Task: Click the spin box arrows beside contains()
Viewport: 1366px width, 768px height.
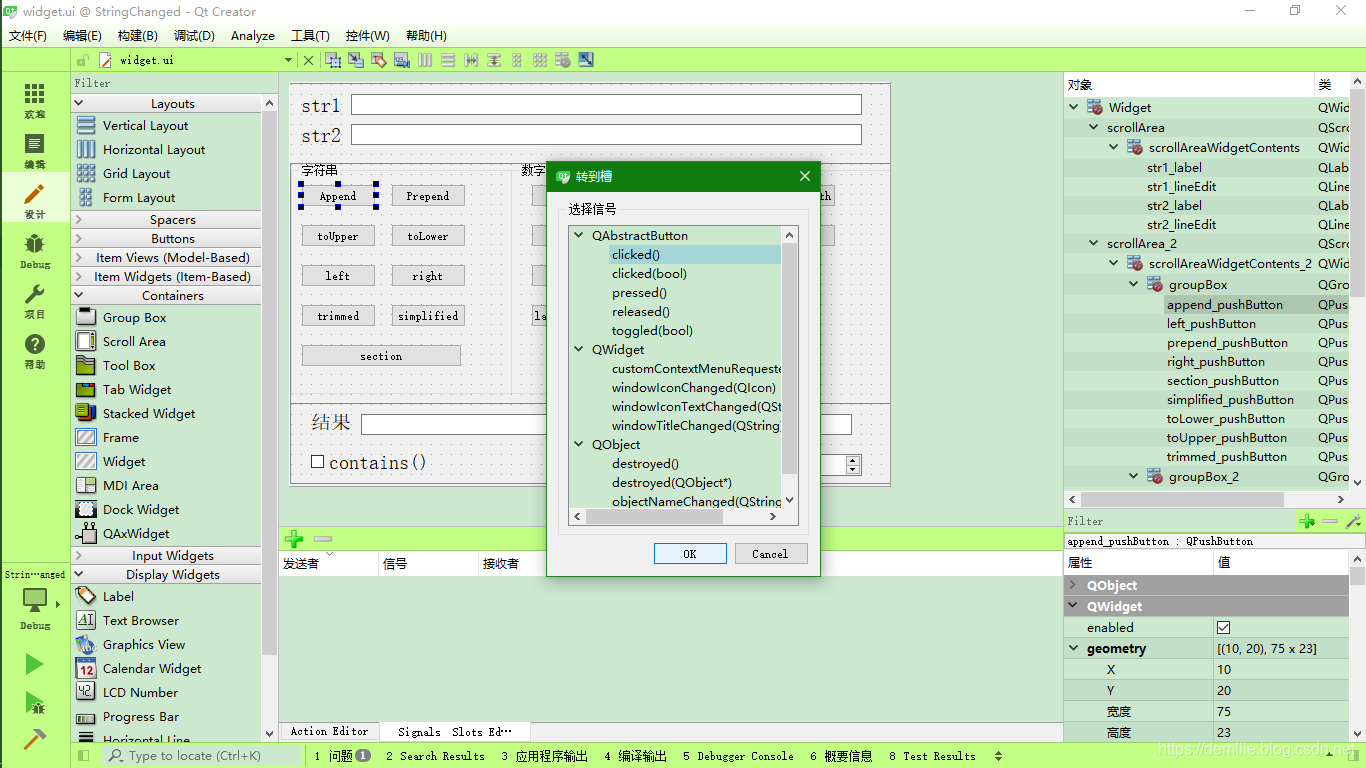Action: [x=853, y=465]
